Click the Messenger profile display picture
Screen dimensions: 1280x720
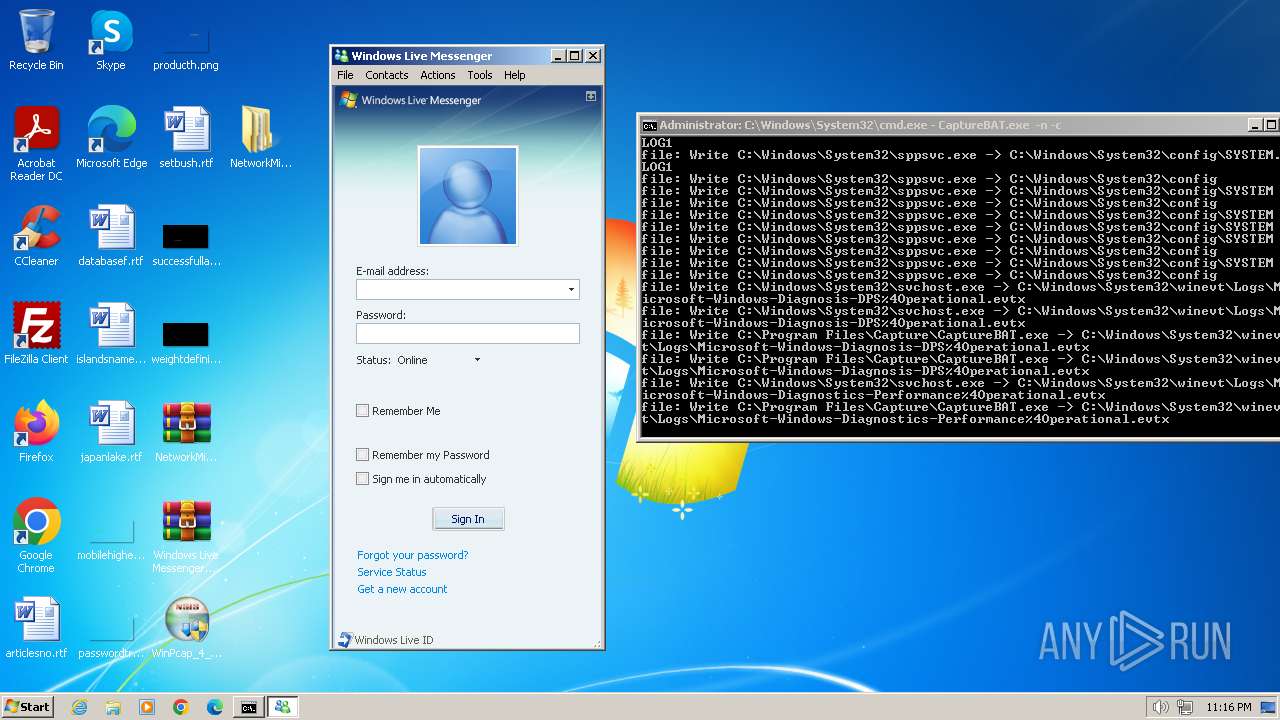468,195
